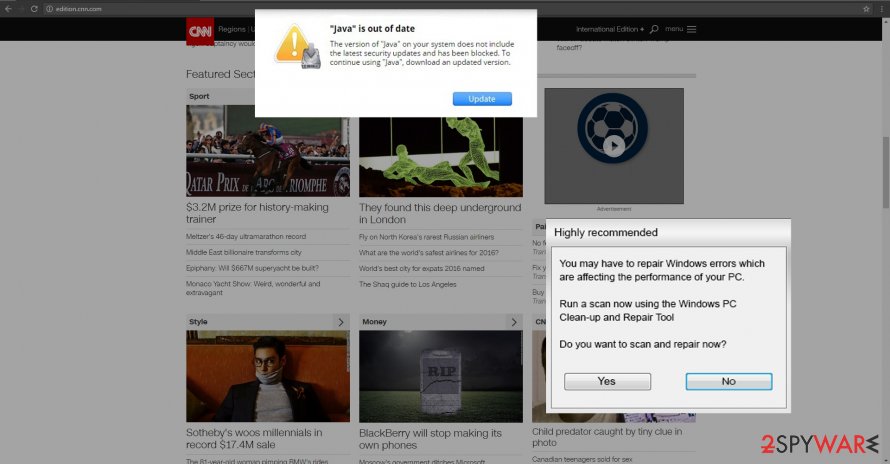The image size is (890, 464).
Task: Open the hamburger menu icon
Action: point(691,29)
